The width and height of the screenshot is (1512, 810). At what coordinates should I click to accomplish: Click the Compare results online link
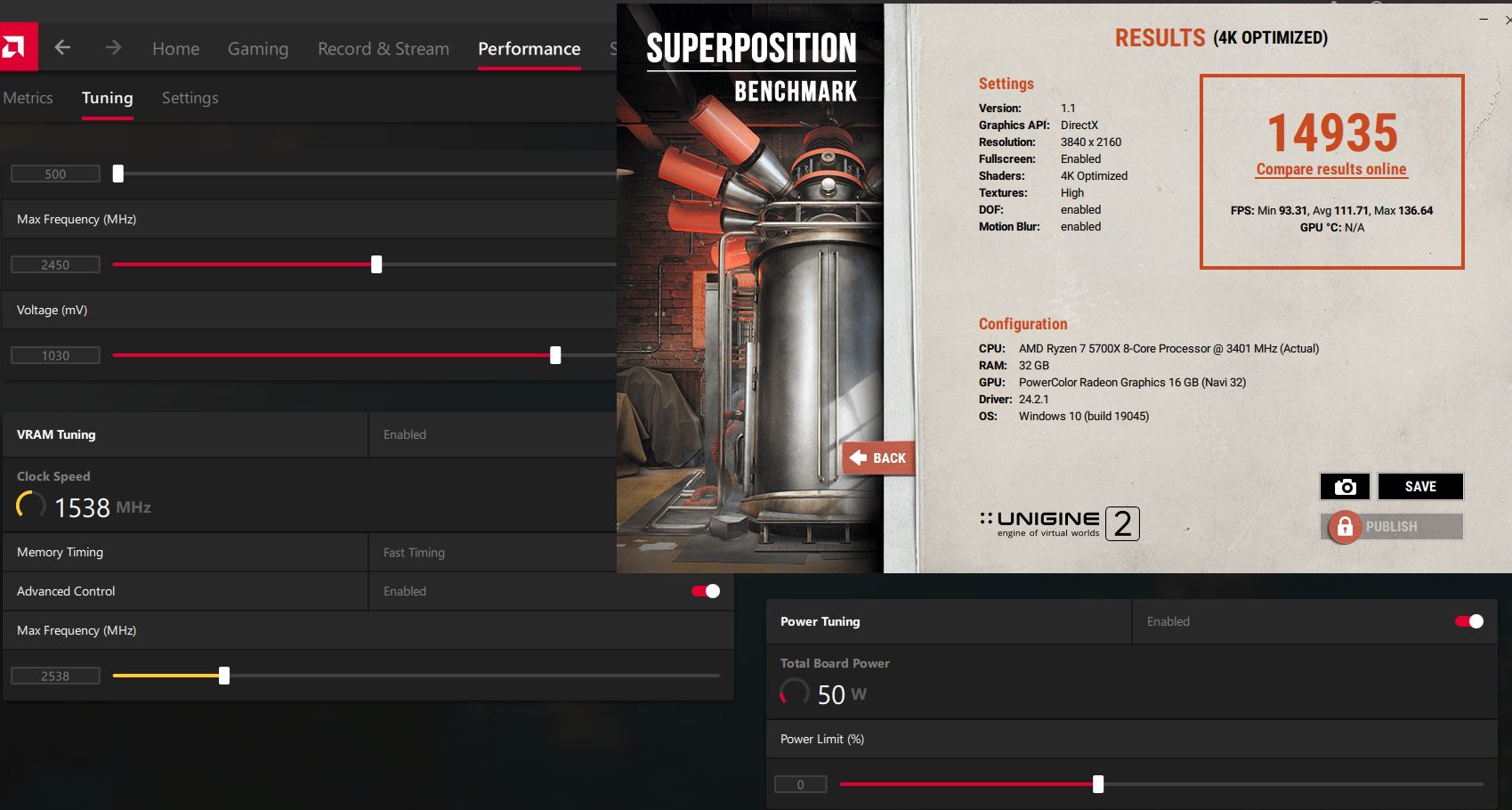click(1331, 169)
